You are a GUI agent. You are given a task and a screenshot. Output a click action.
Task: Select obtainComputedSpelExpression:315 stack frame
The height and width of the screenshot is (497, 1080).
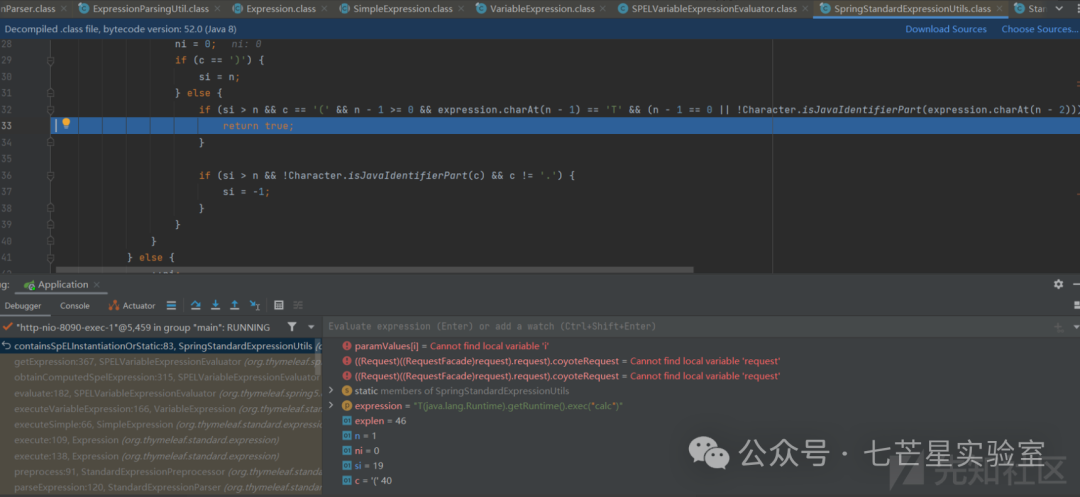(x=160, y=377)
